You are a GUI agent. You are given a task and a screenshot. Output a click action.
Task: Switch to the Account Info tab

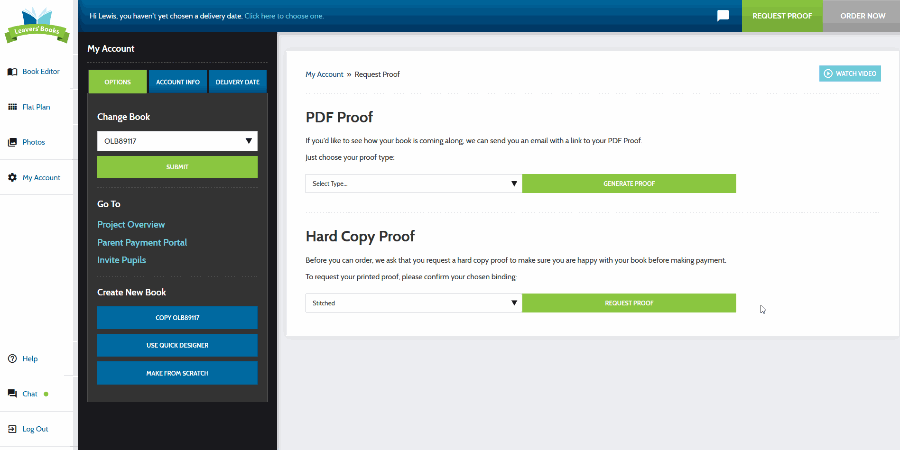pyautogui.click(x=178, y=82)
